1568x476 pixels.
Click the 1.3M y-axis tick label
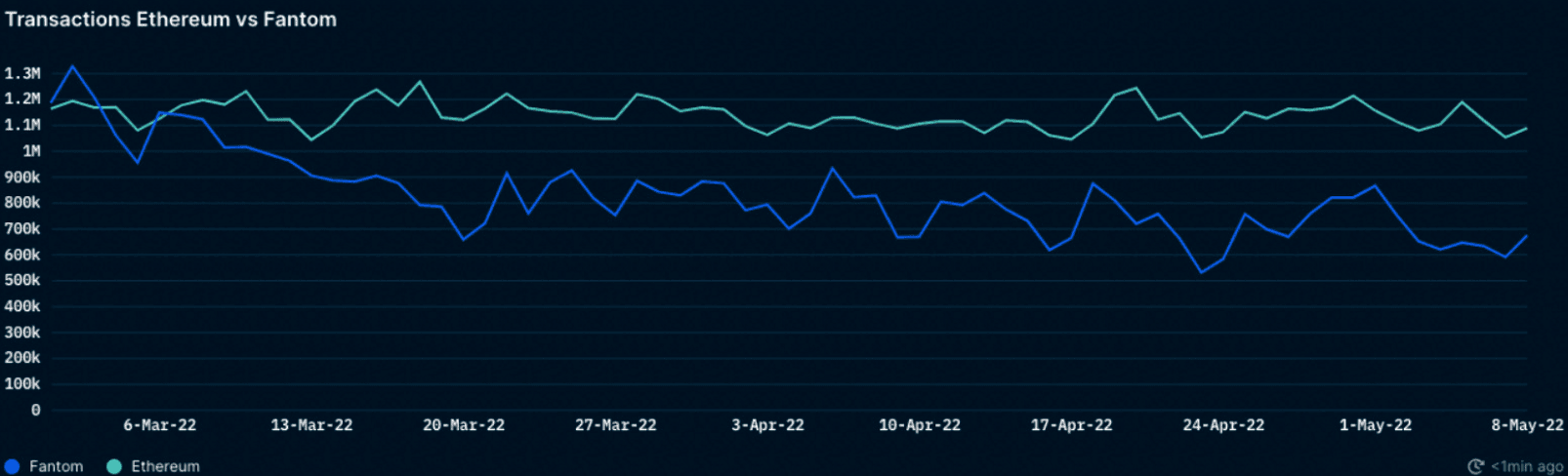point(22,73)
